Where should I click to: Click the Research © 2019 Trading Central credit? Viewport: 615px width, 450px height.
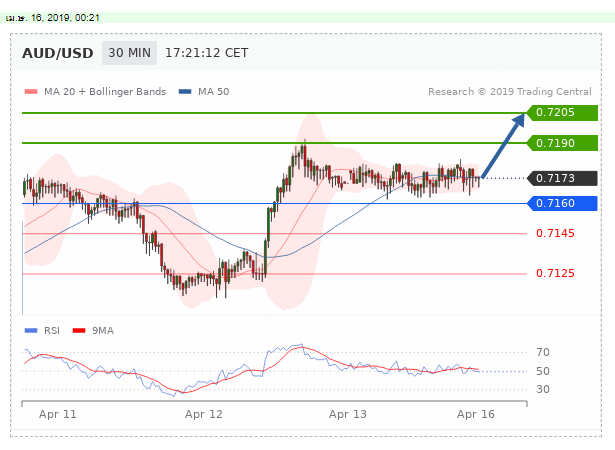509,92
